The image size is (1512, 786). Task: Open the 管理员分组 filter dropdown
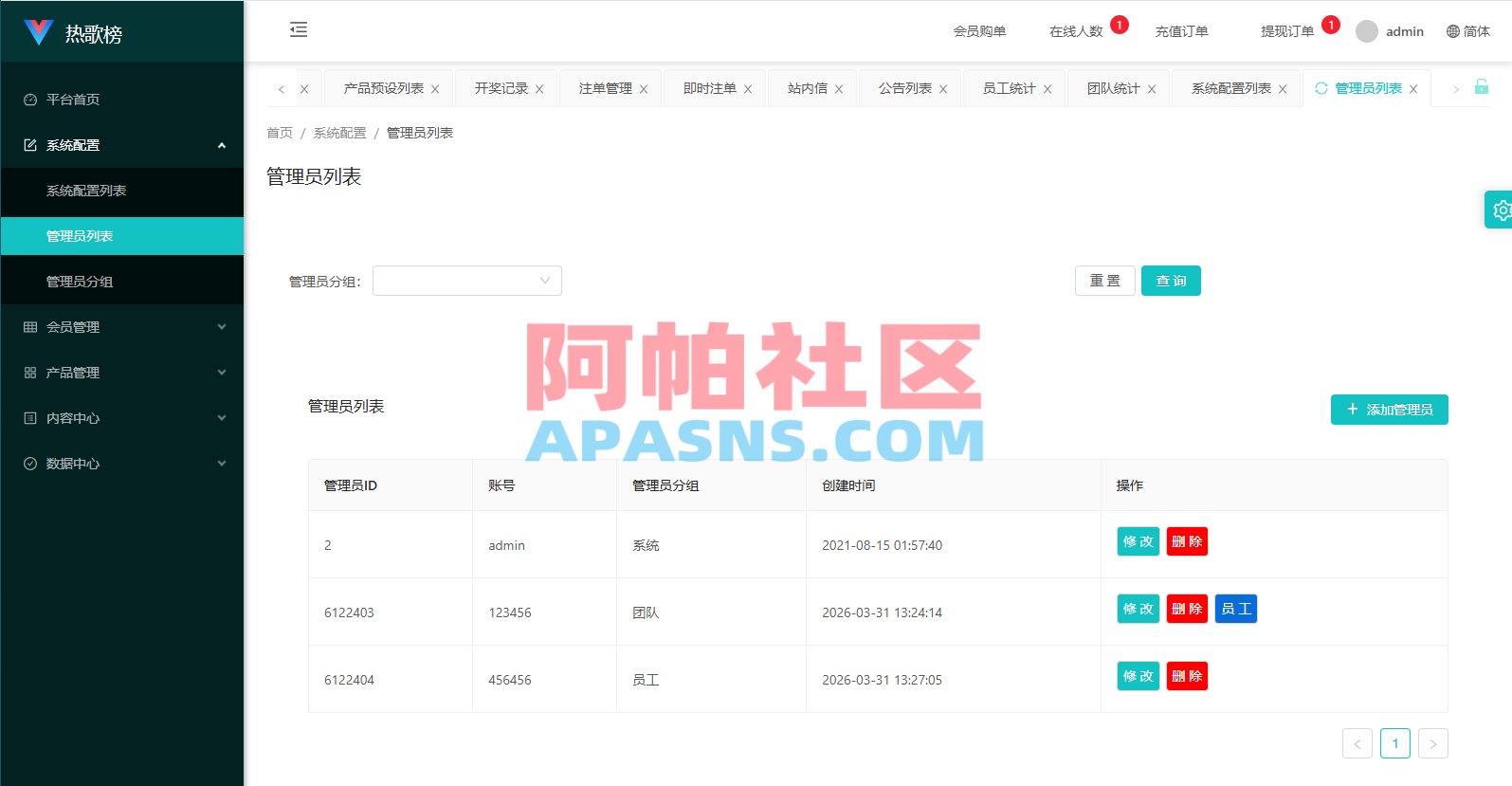coord(467,281)
